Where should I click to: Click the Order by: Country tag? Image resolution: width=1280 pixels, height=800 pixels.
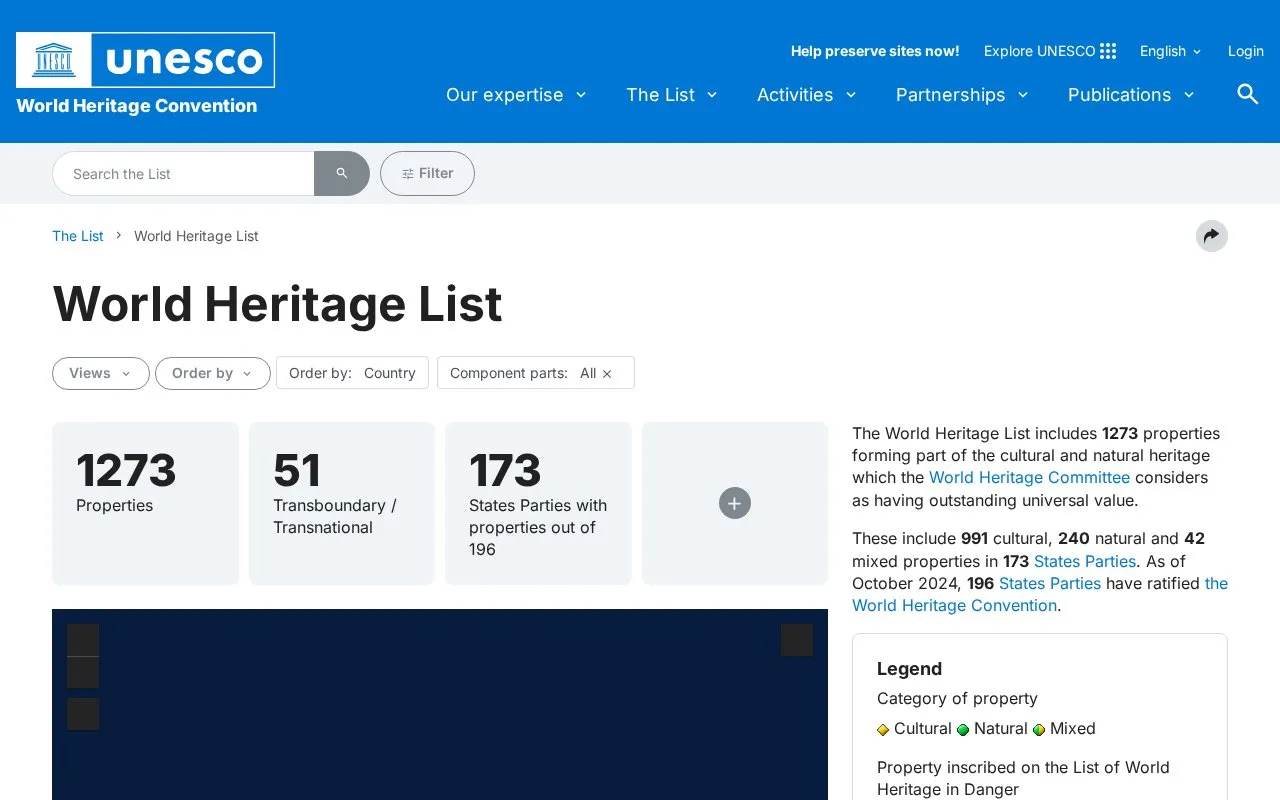click(352, 373)
